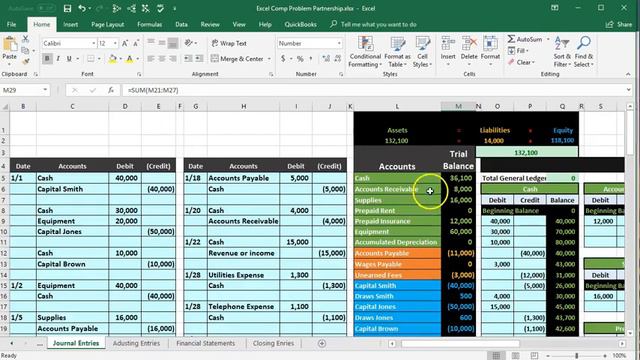Toggle Wrap Text
640x360 pixels.
(229, 43)
